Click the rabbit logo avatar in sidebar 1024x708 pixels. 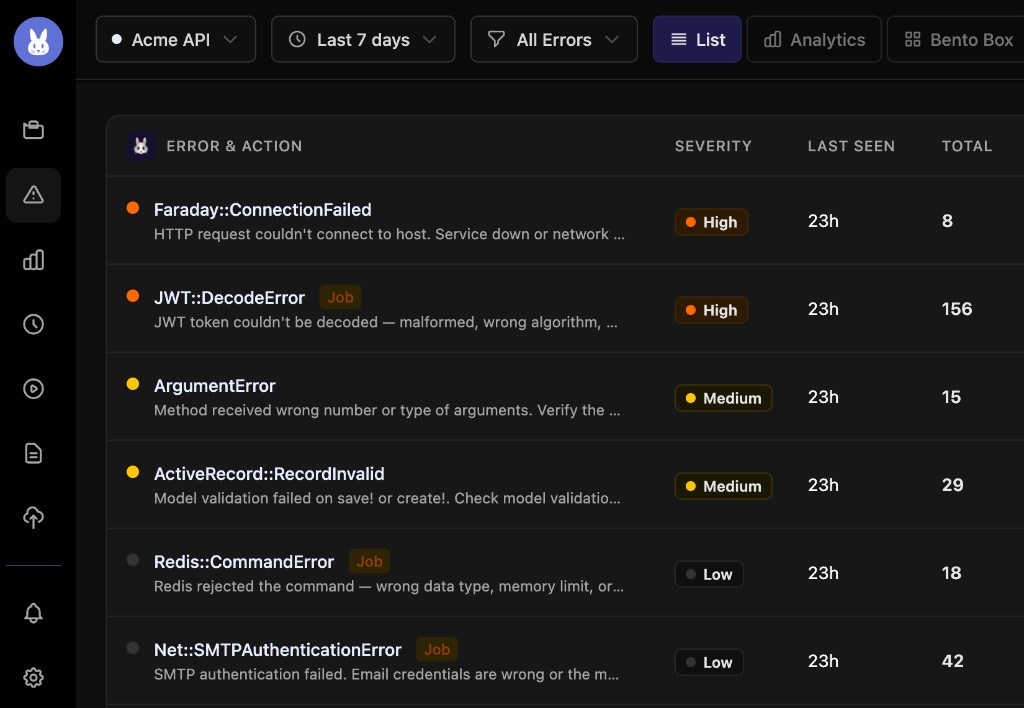point(39,41)
